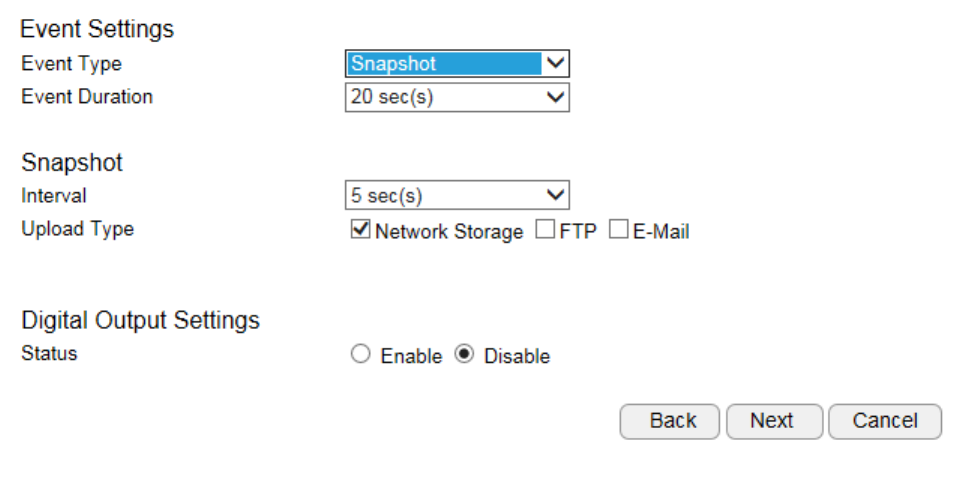The image size is (965, 488).
Task: Enable the FTP upload checkbox
Action: point(545,231)
